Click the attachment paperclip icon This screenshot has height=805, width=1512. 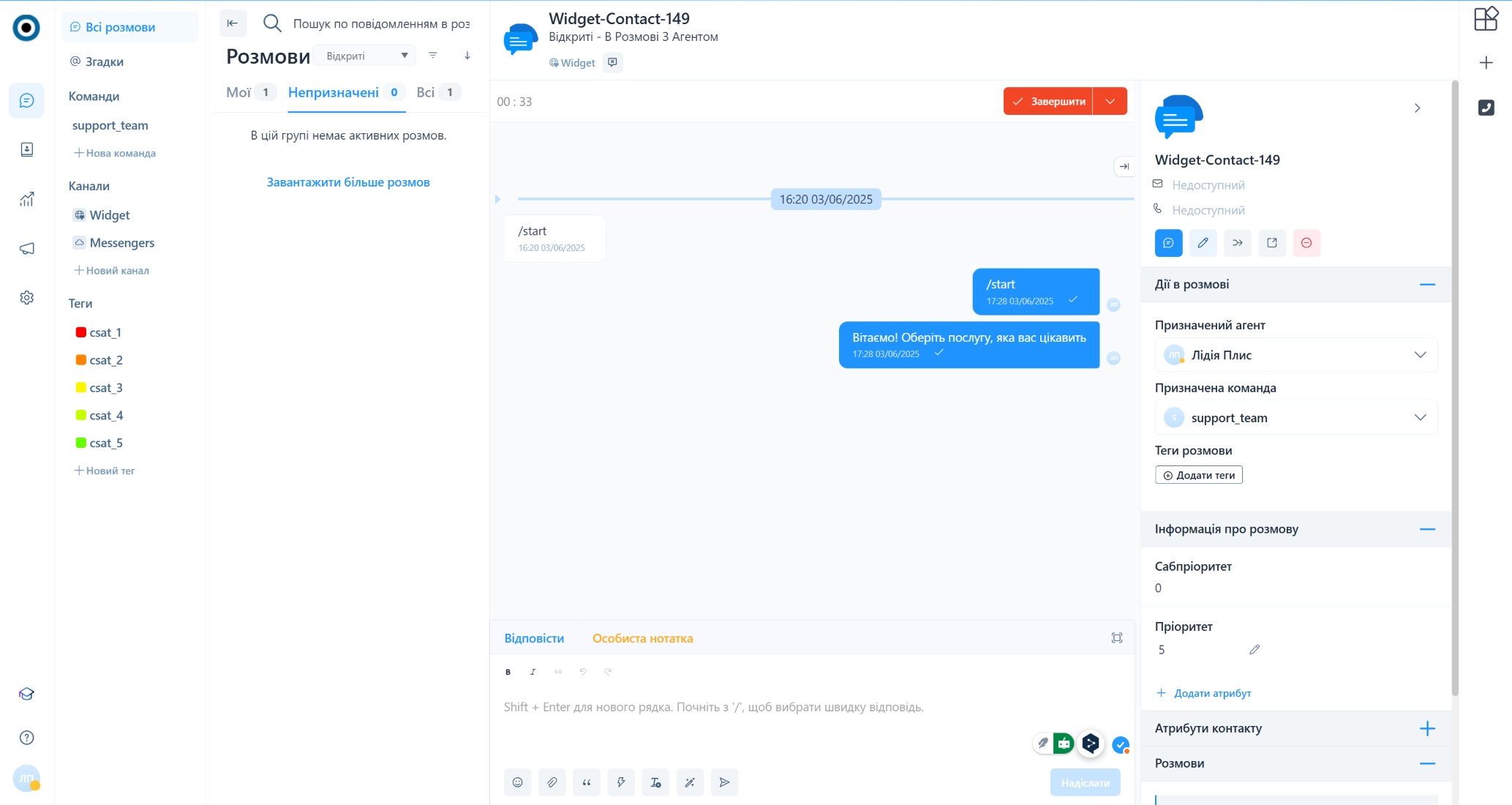[x=552, y=782]
